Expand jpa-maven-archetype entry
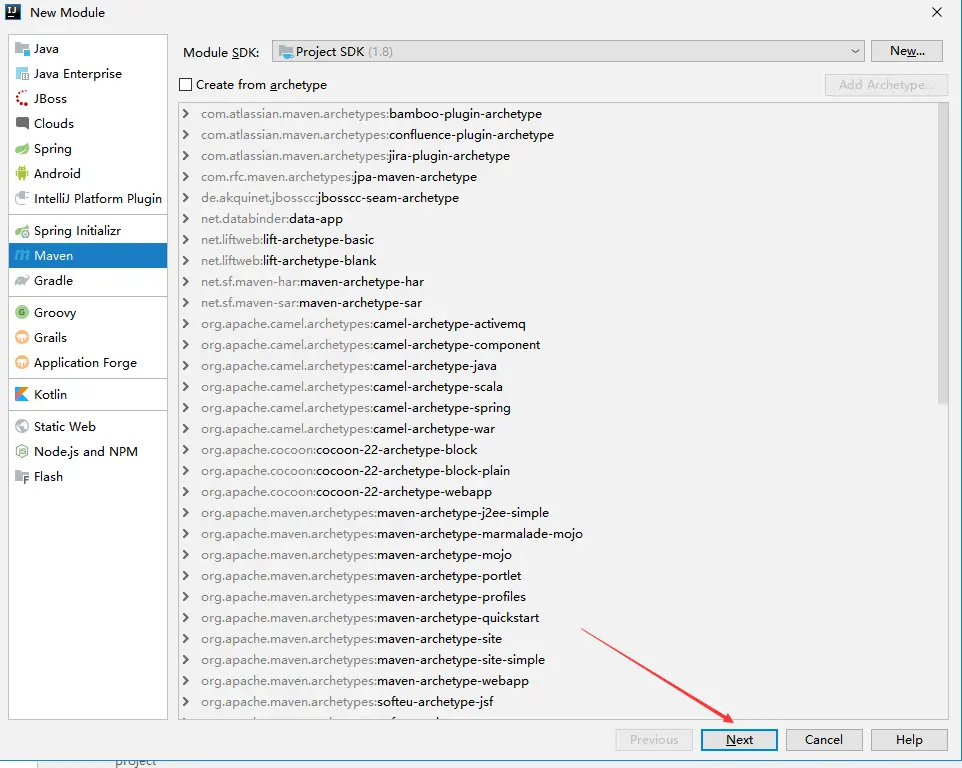The height and width of the screenshot is (768, 962). click(185, 177)
